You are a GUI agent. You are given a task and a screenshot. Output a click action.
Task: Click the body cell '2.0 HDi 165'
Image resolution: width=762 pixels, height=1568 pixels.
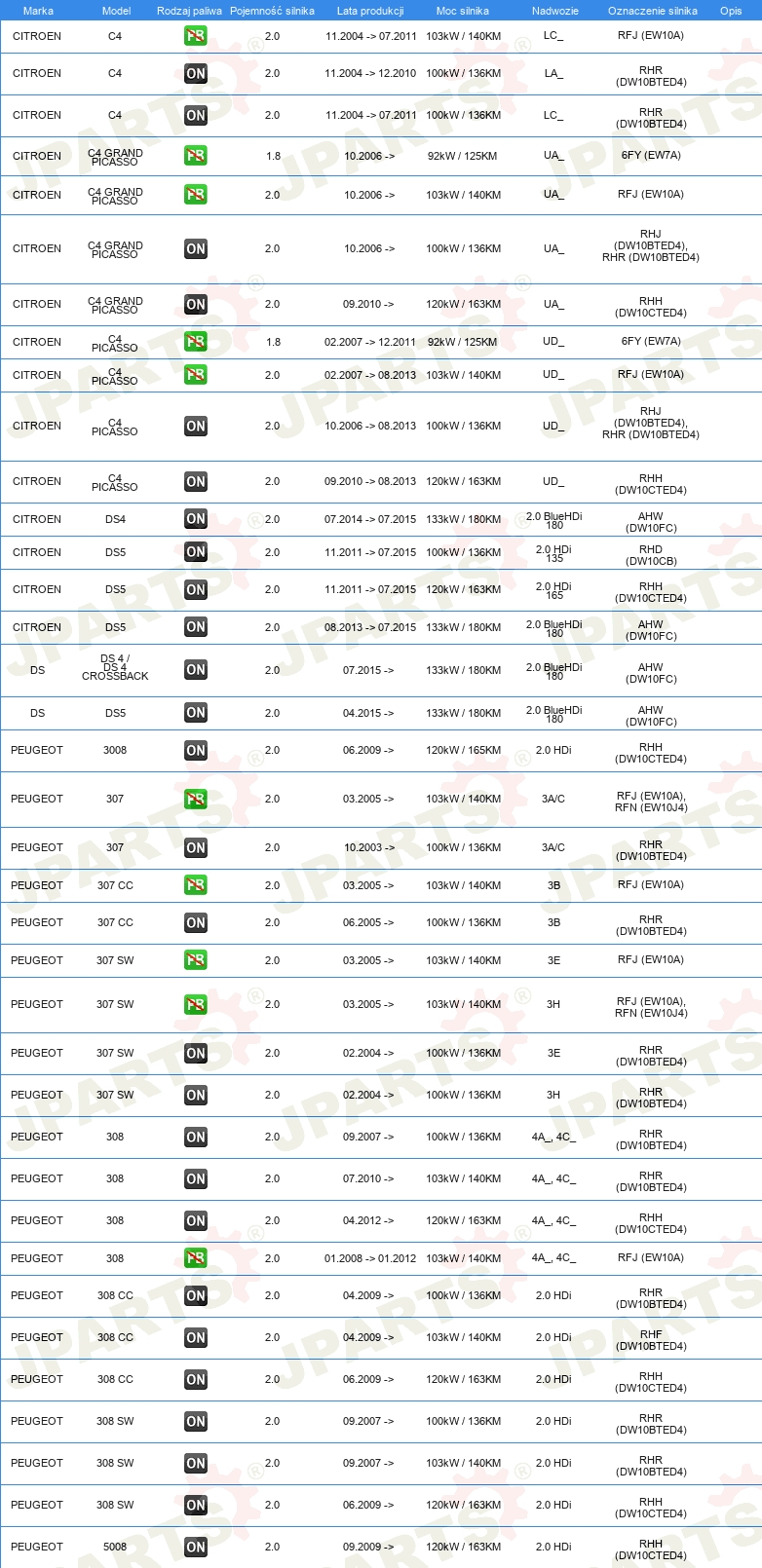coord(553,590)
